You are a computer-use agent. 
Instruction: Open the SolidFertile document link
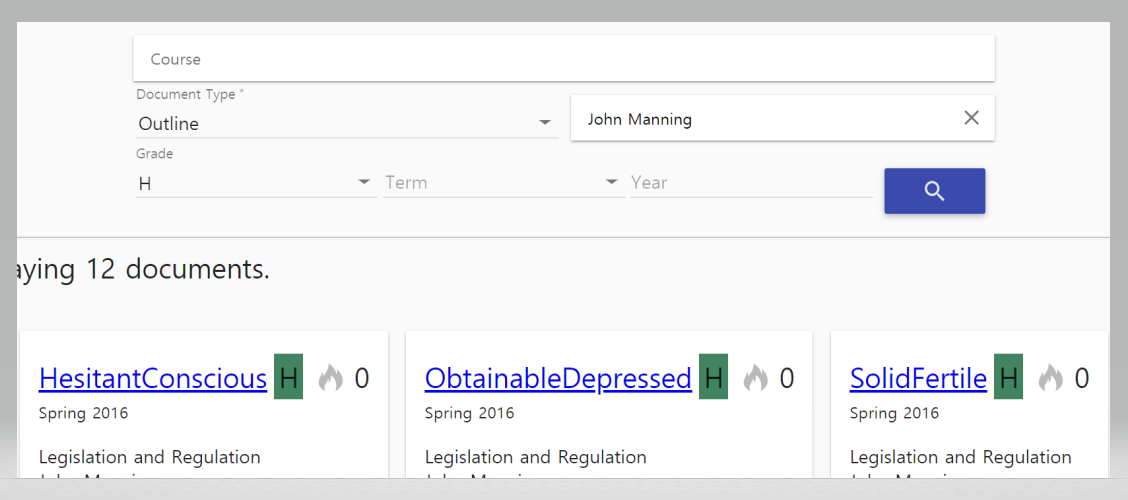(x=918, y=378)
